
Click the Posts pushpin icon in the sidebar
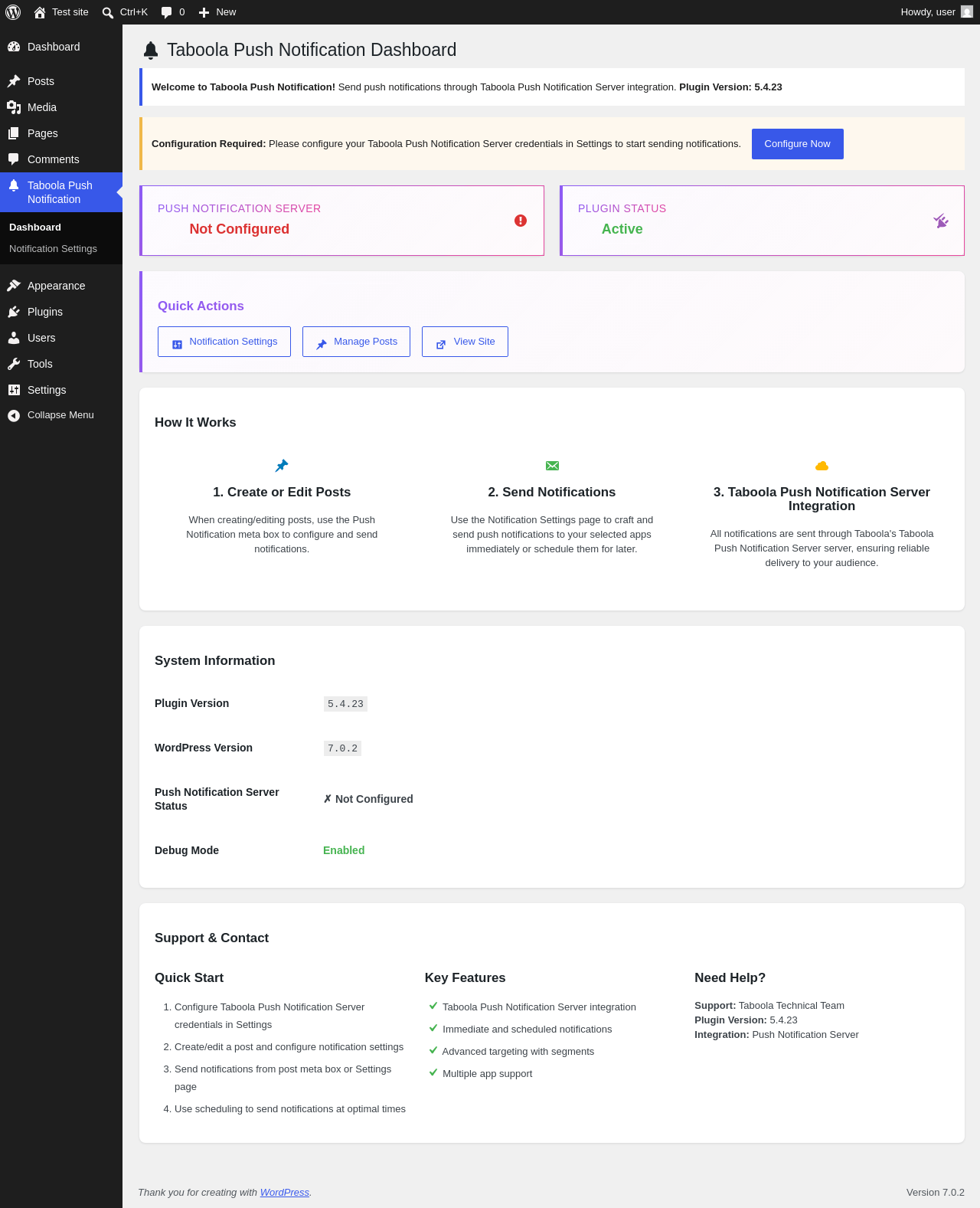(14, 81)
